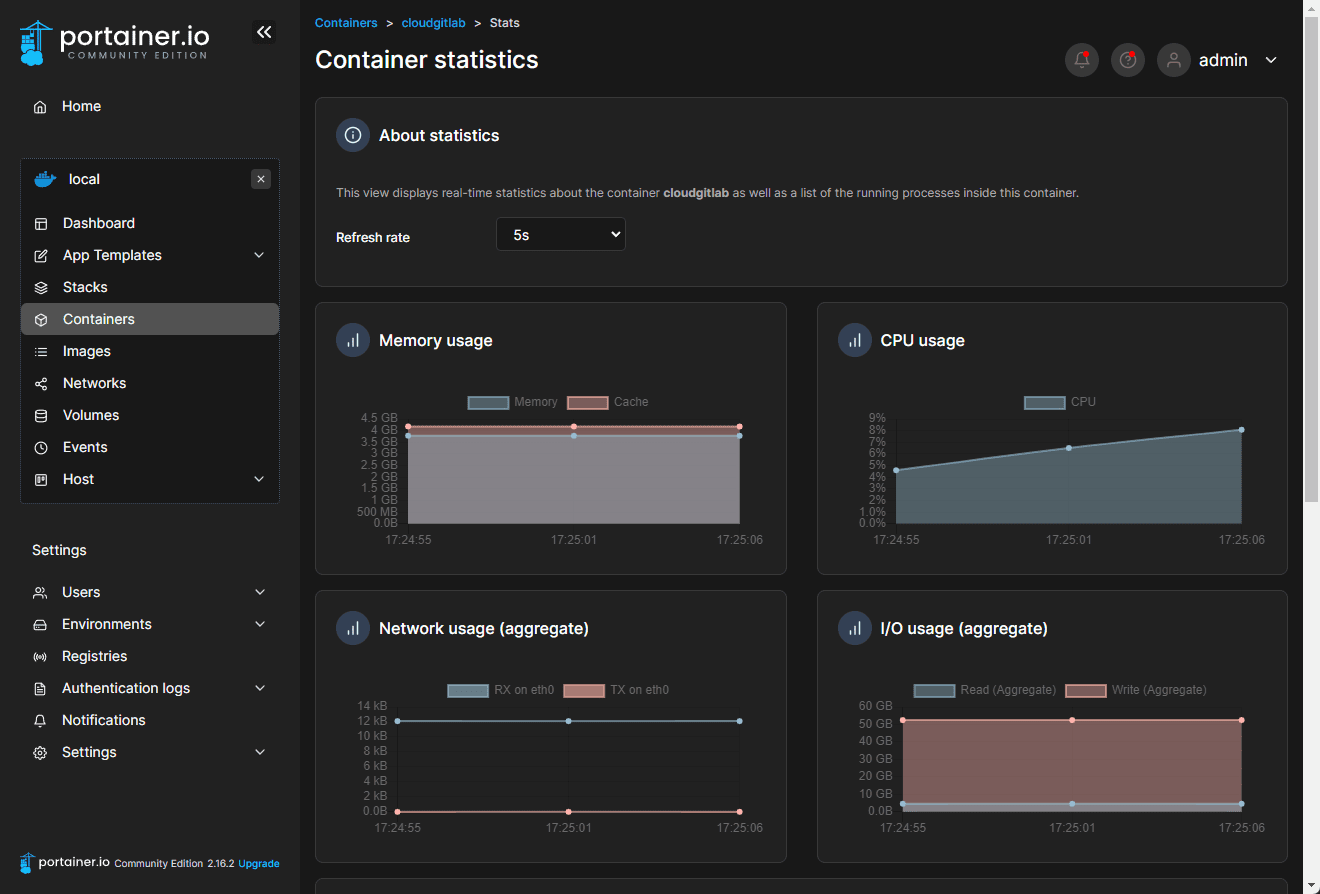Collapse the sidebar with double-chevron icon
Image resolution: width=1320 pixels, height=894 pixels.
(x=264, y=33)
